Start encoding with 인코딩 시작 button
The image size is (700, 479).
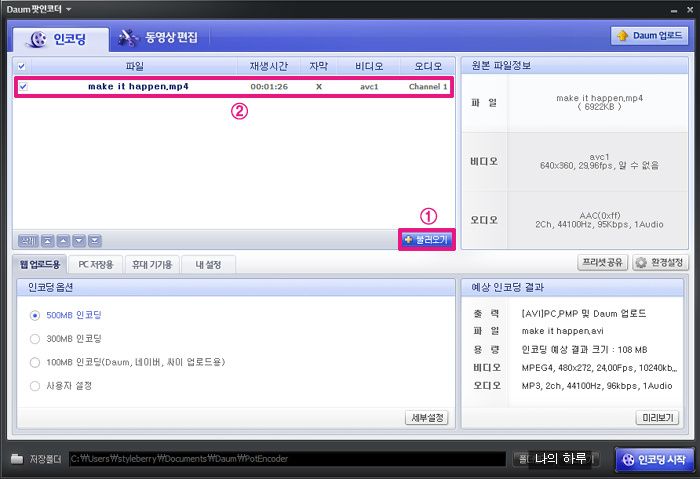coord(654,459)
